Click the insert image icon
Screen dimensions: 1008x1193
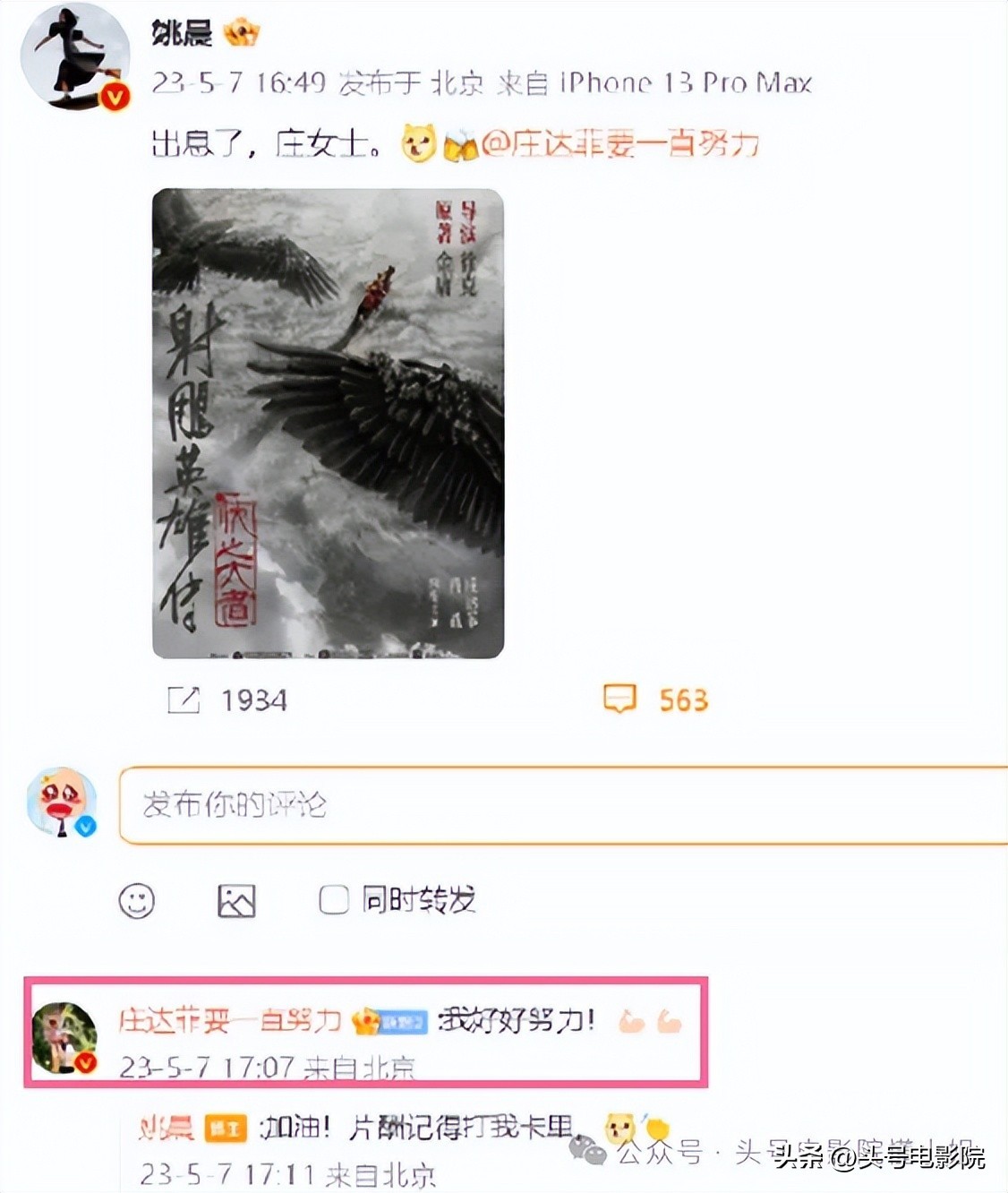236,900
